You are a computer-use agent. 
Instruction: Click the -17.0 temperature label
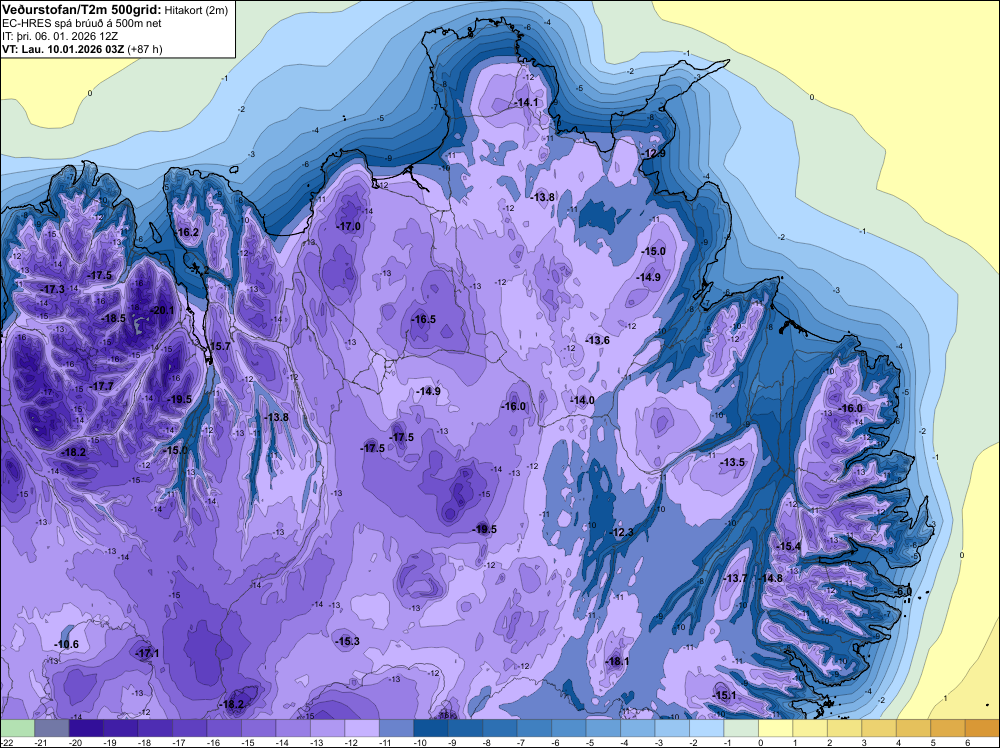(x=349, y=226)
